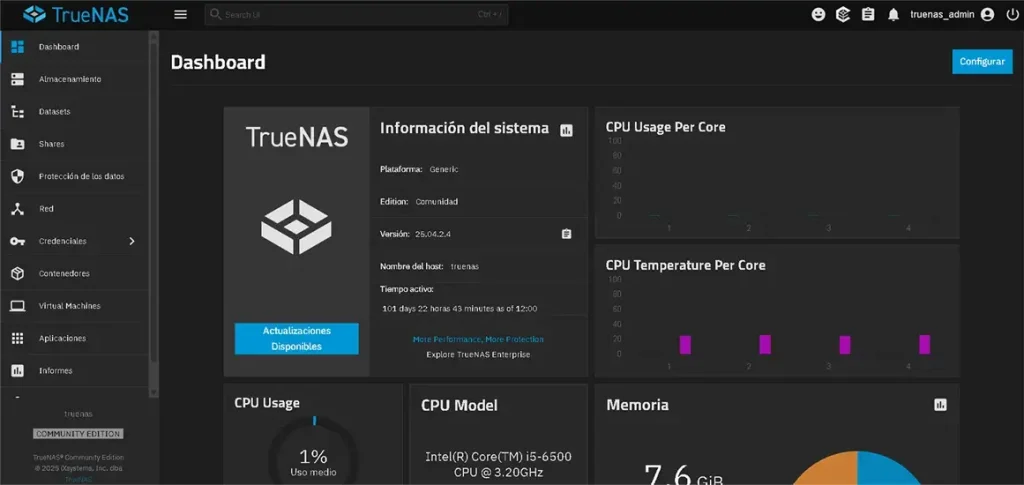
Task: Click the uptime 101 days text
Action: (460, 308)
